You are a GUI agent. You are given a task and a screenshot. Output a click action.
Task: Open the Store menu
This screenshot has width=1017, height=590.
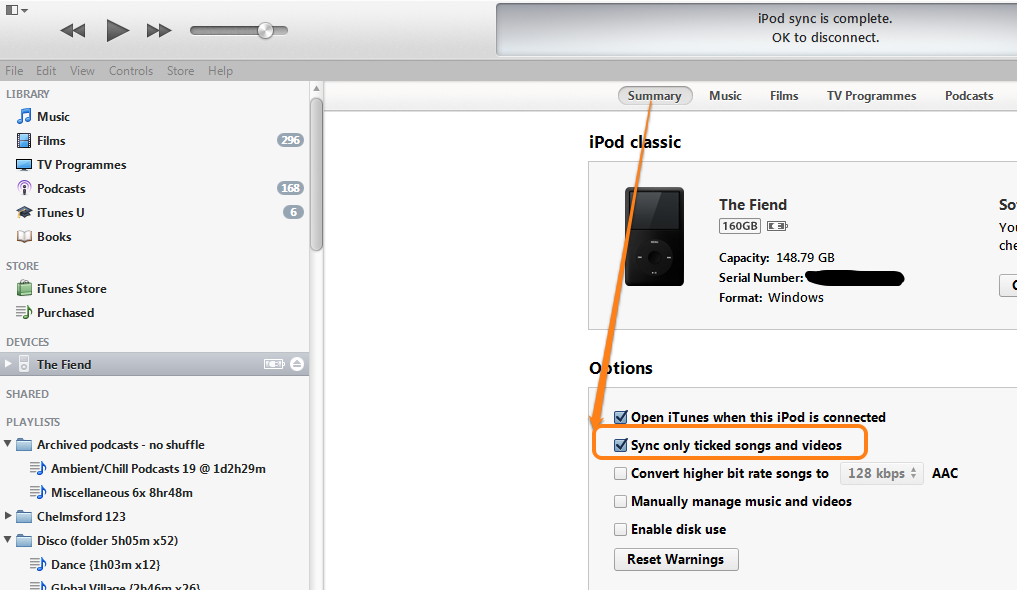tap(180, 71)
